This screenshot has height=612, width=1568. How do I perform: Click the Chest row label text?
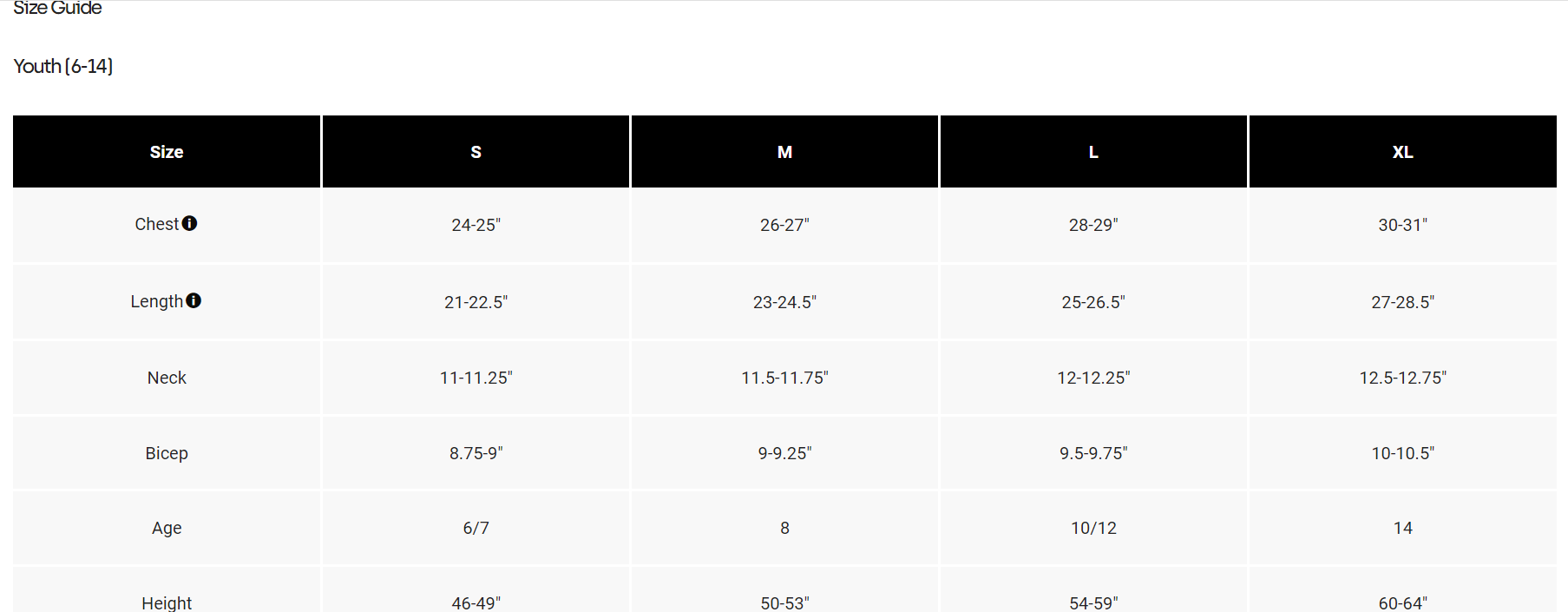(156, 224)
